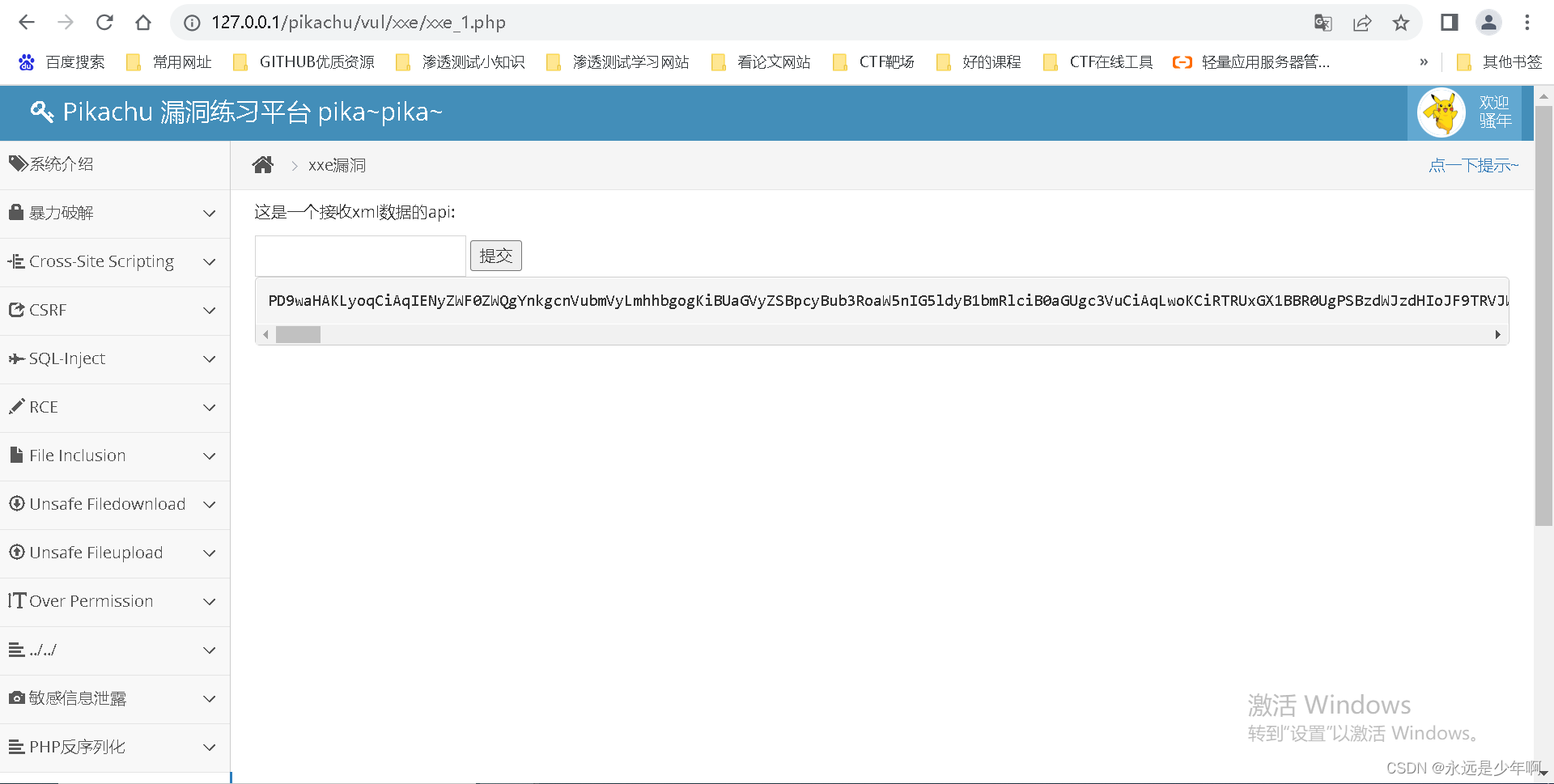The height and width of the screenshot is (784, 1554).
Task: Toggle the browser side panel icon
Action: pyautogui.click(x=1450, y=23)
